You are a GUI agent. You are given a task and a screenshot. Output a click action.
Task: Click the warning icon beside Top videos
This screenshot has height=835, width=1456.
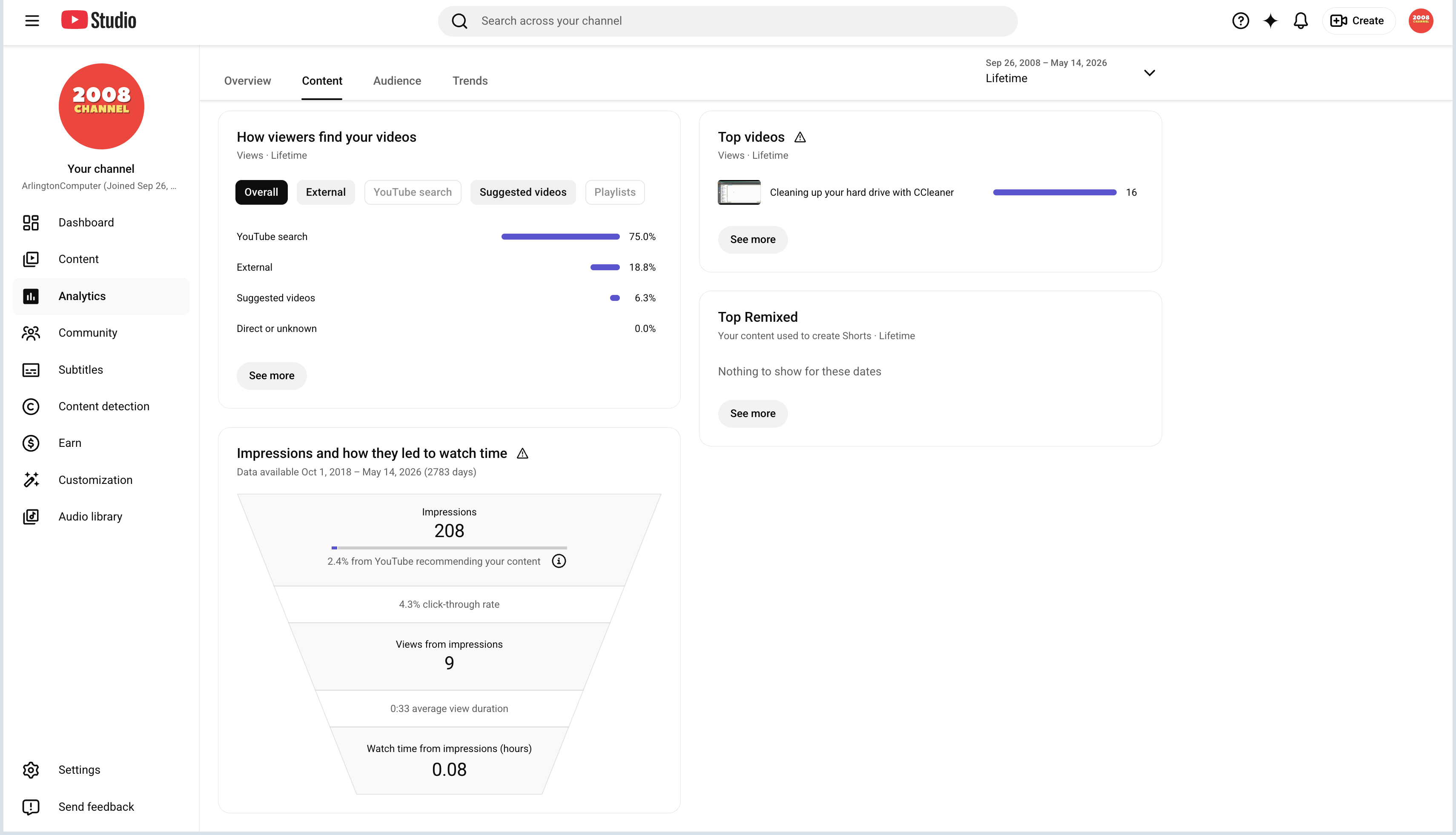click(800, 137)
